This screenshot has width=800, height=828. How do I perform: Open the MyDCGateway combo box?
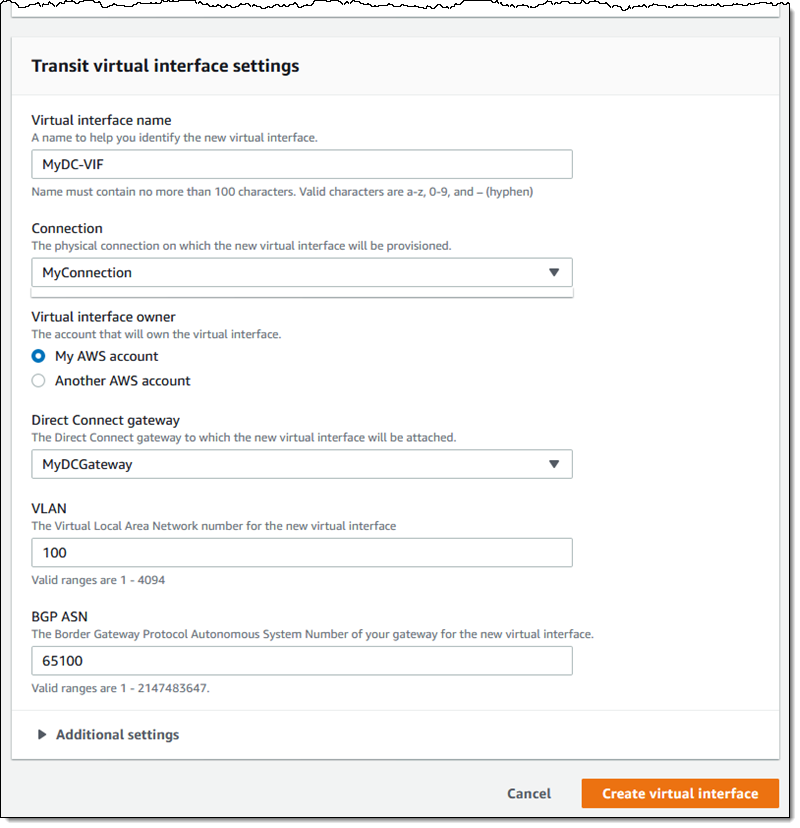click(x=300, y=464)
